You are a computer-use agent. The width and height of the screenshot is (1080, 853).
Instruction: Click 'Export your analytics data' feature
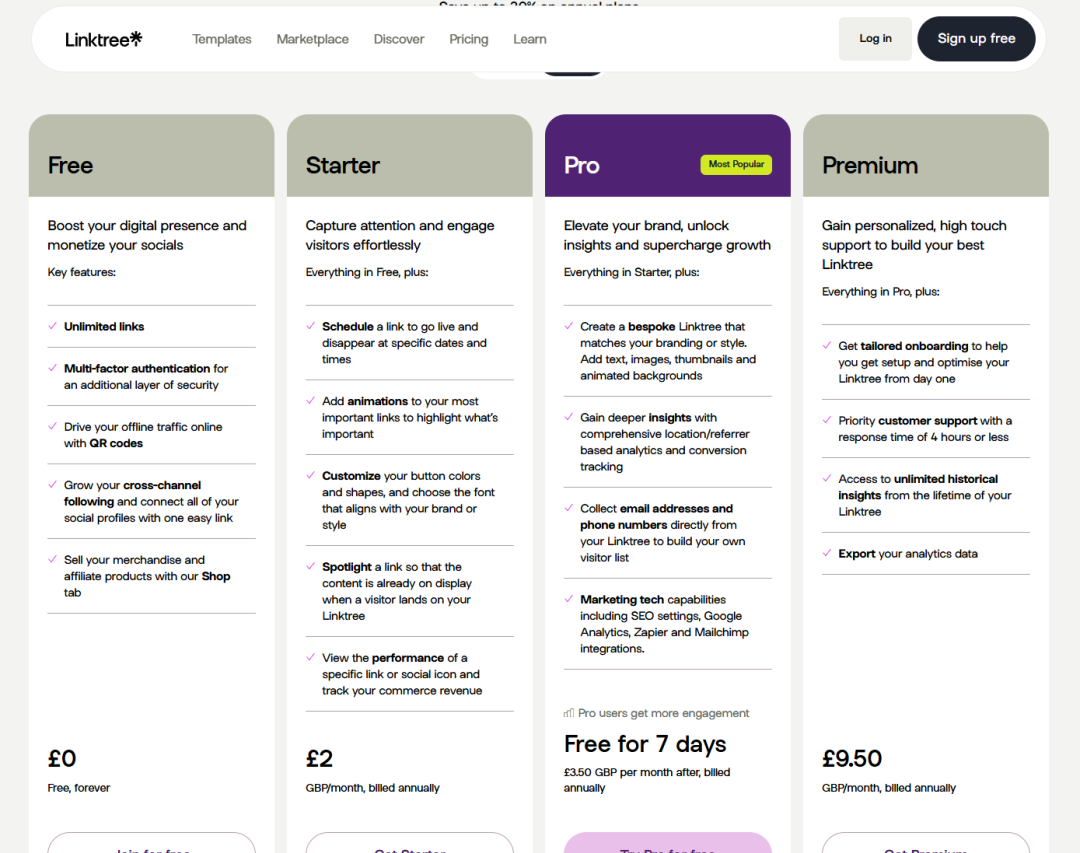(908, 554)
